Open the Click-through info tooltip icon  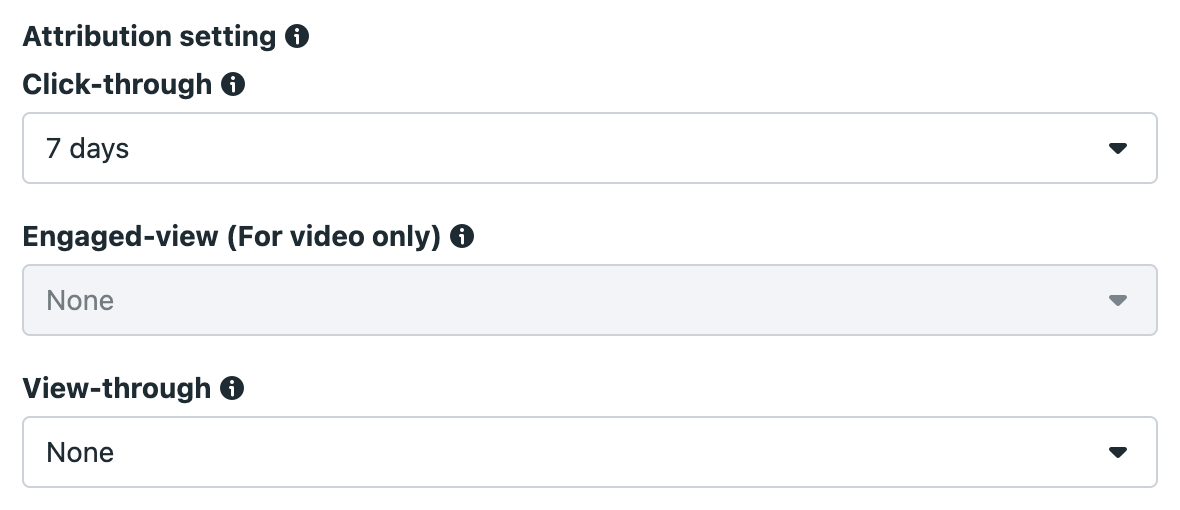[233, 84]
